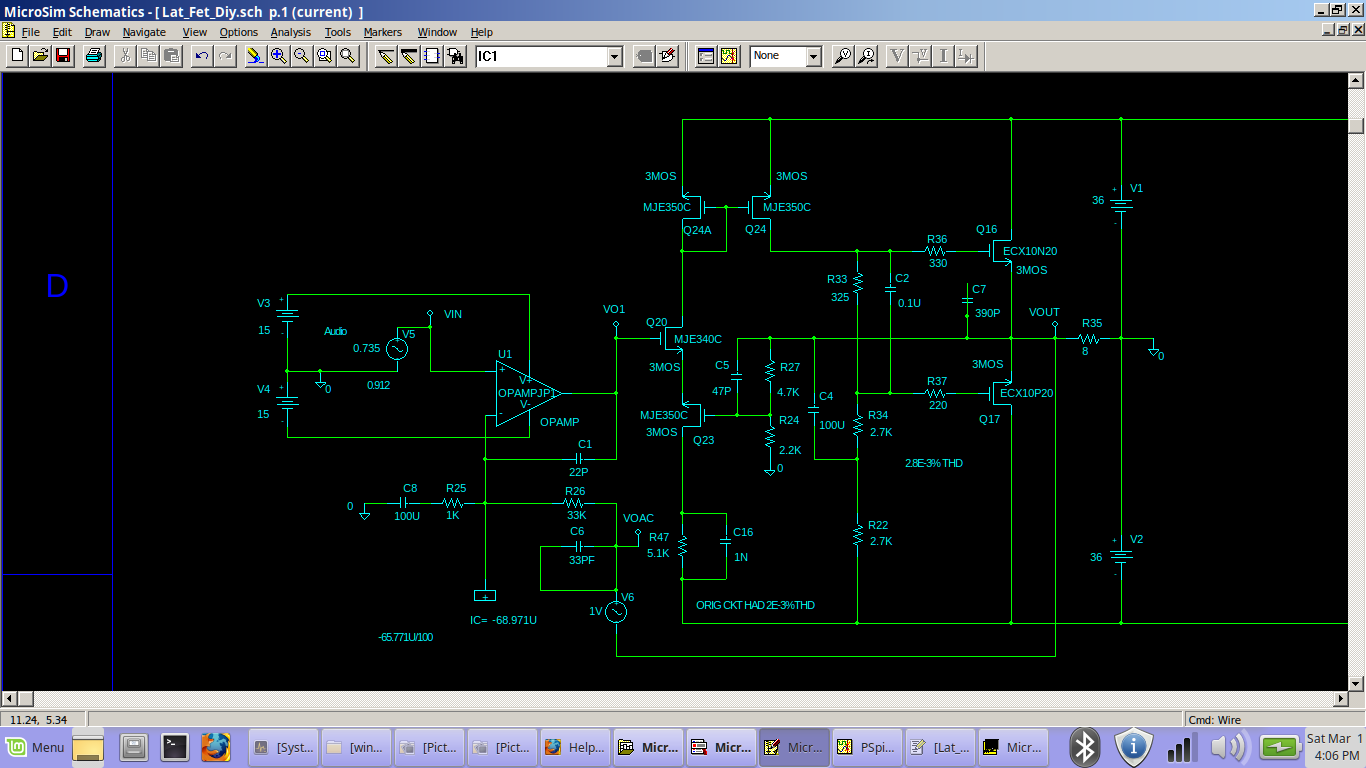Select the ECX10P20 transistor label

tap(1026, 393)
